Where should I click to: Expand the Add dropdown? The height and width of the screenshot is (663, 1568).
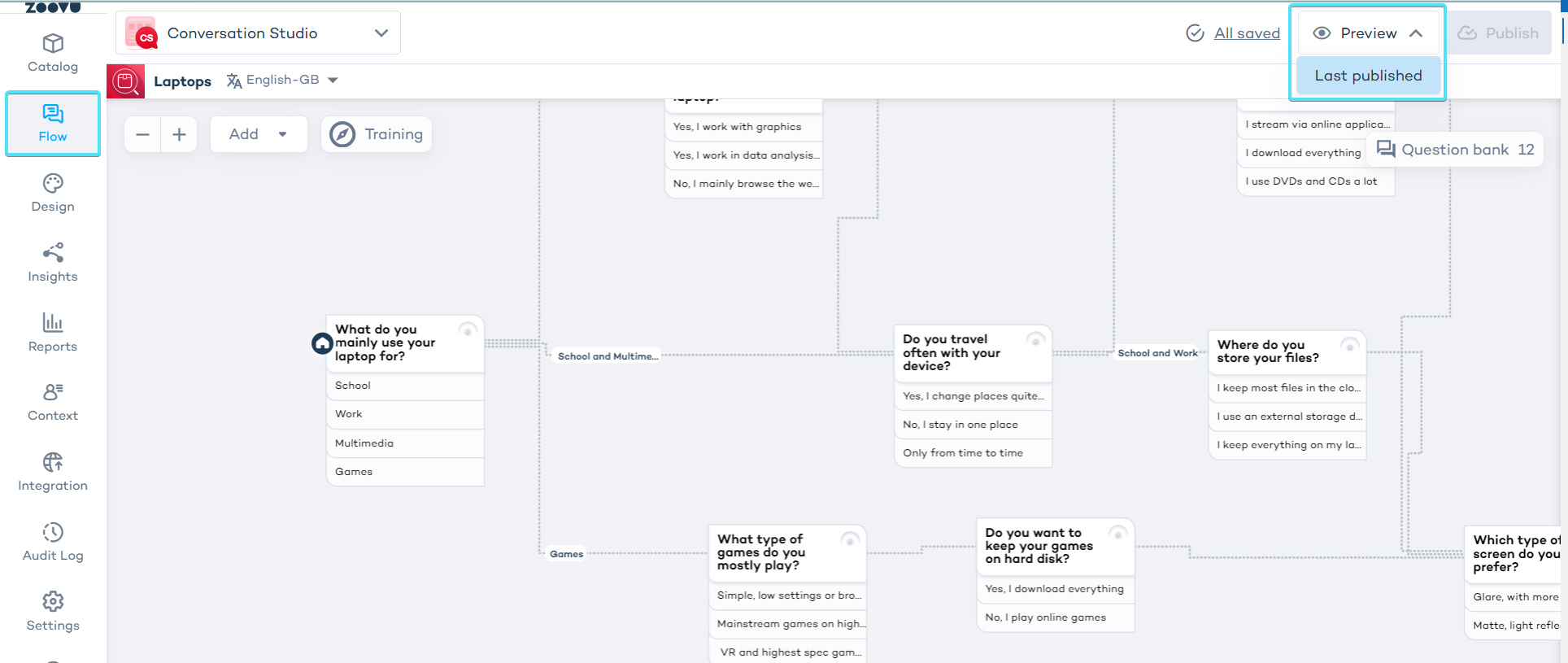(258, 134)
